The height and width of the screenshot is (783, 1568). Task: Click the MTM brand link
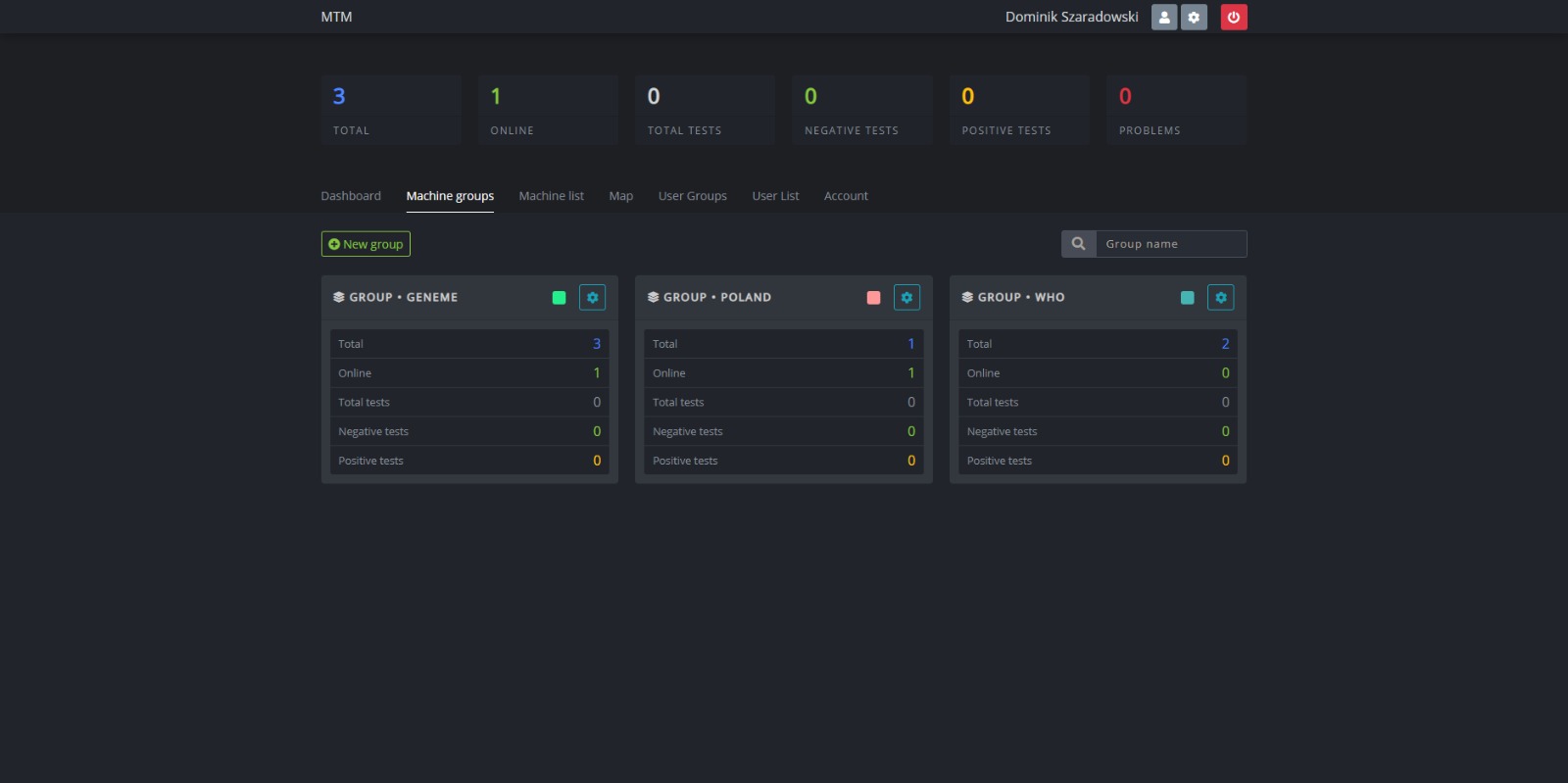(x=336, y=17)
